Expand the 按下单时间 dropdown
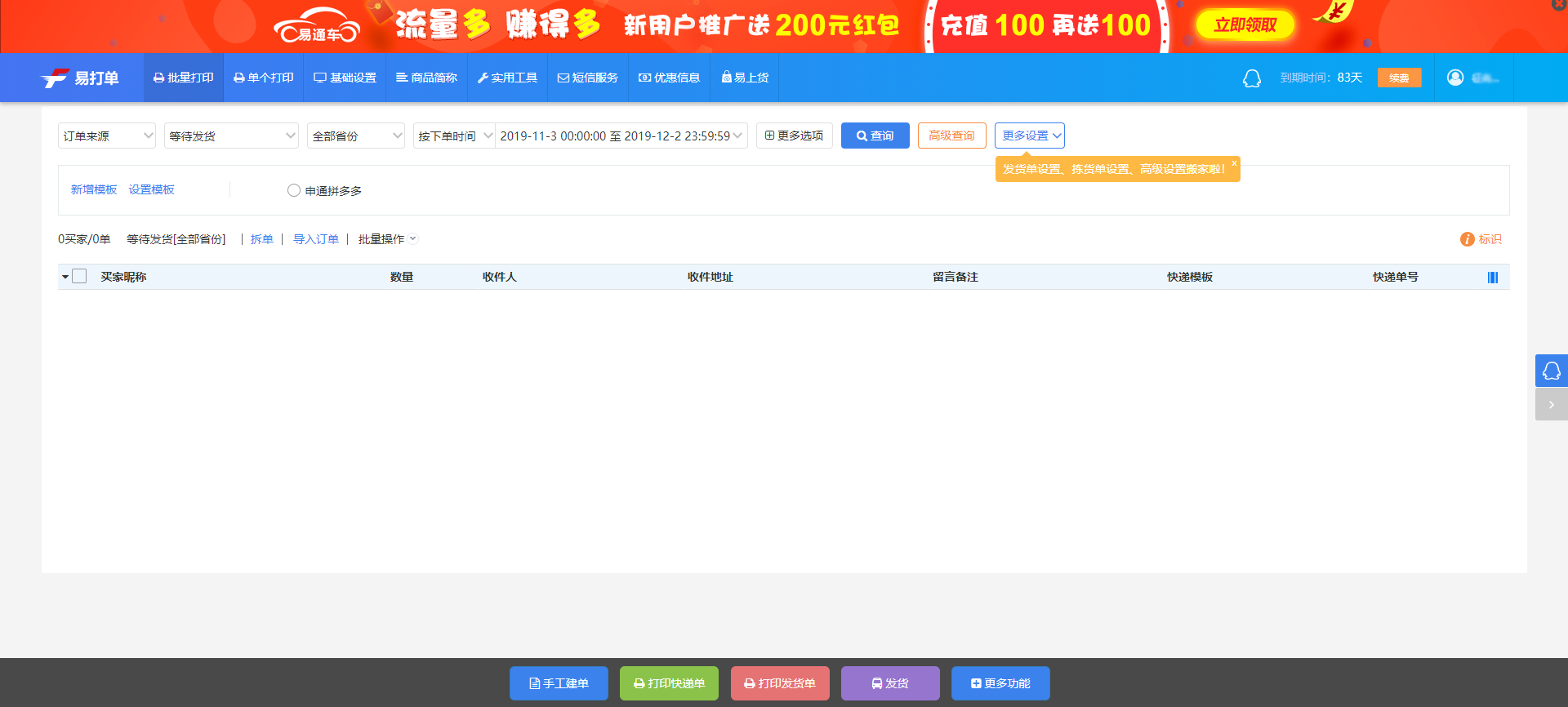1568x707 pixels. click(x=454, y=136)
